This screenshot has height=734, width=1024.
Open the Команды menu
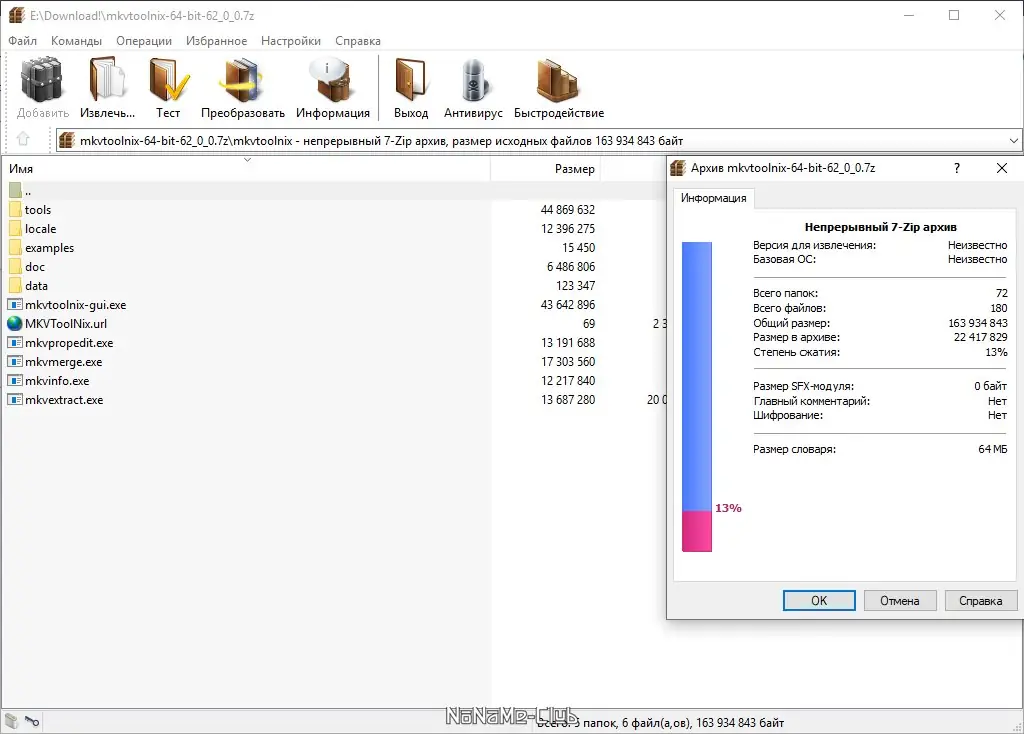tap(76, 40)
